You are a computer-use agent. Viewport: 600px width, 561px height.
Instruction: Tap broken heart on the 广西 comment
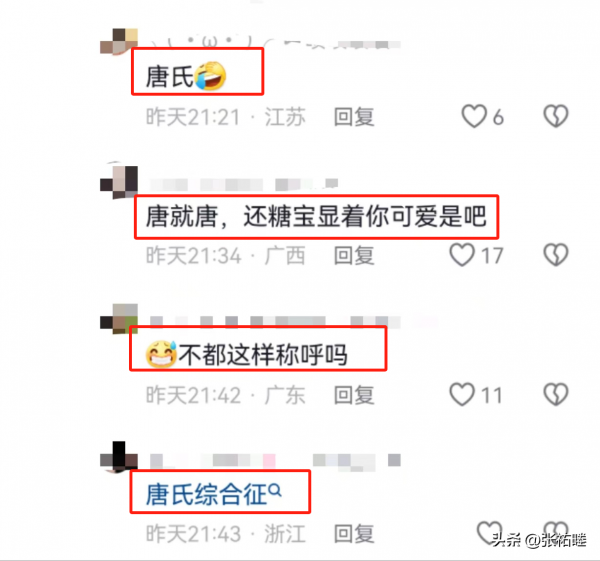pyautogui.click(x=556, y=255)
